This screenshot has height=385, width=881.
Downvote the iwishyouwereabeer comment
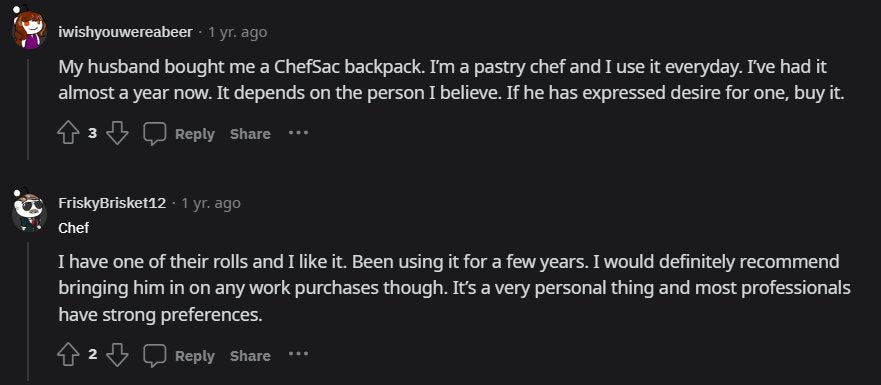click(117, 134)
